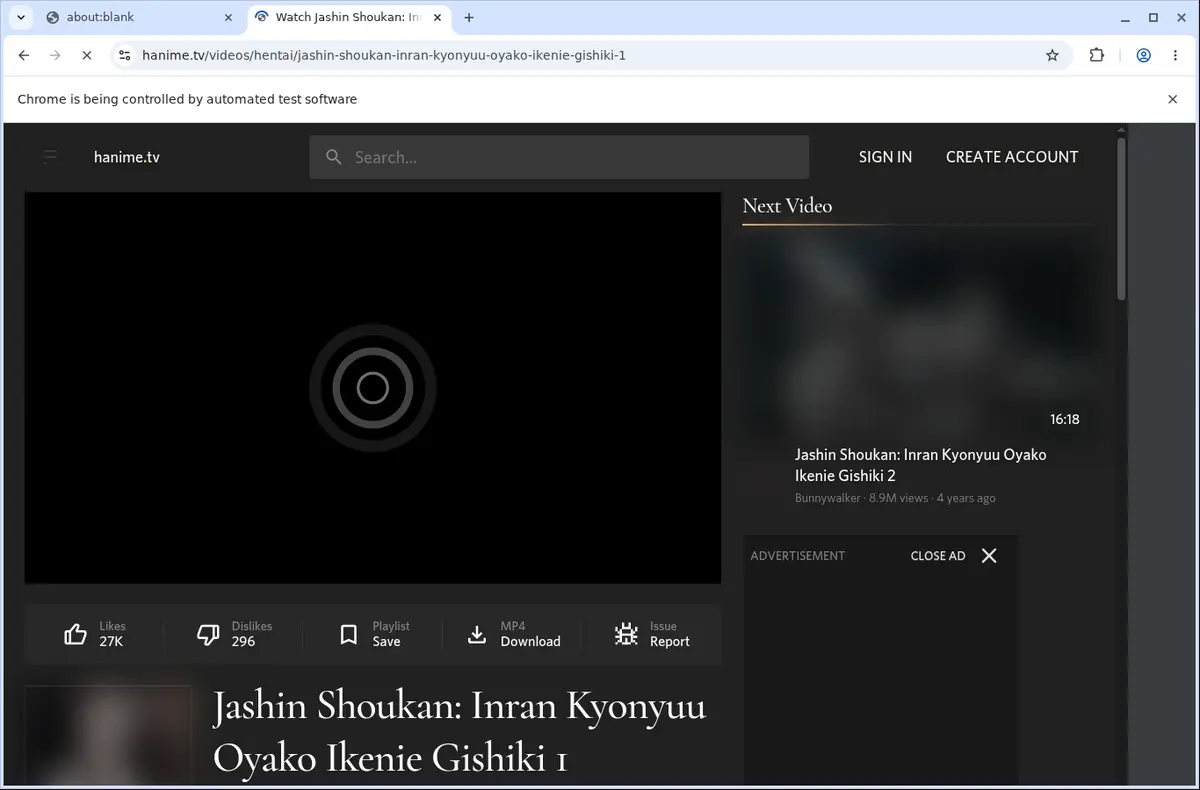Click the '8.9M views' text
The width and height of the screenshot is (1200, 790).
898,498
